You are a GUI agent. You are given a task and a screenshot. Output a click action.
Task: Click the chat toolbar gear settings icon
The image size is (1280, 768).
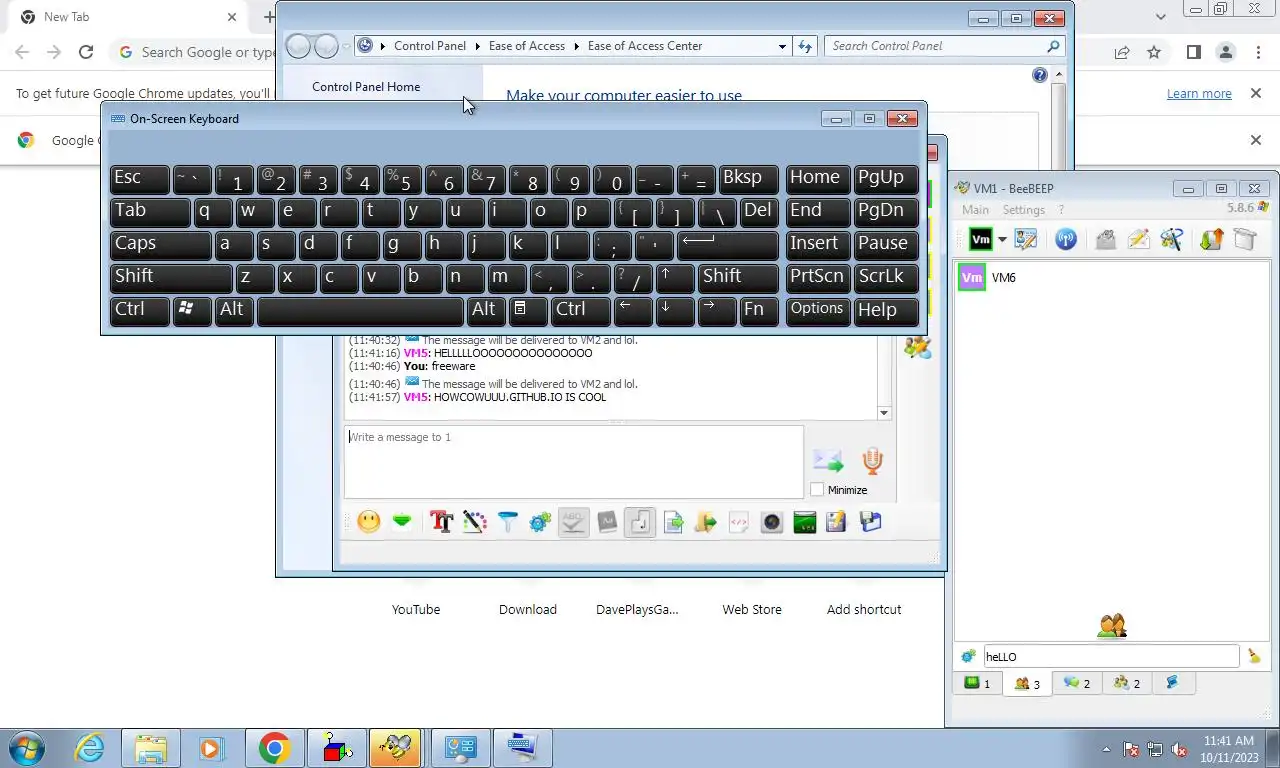[x=541, y=522]
